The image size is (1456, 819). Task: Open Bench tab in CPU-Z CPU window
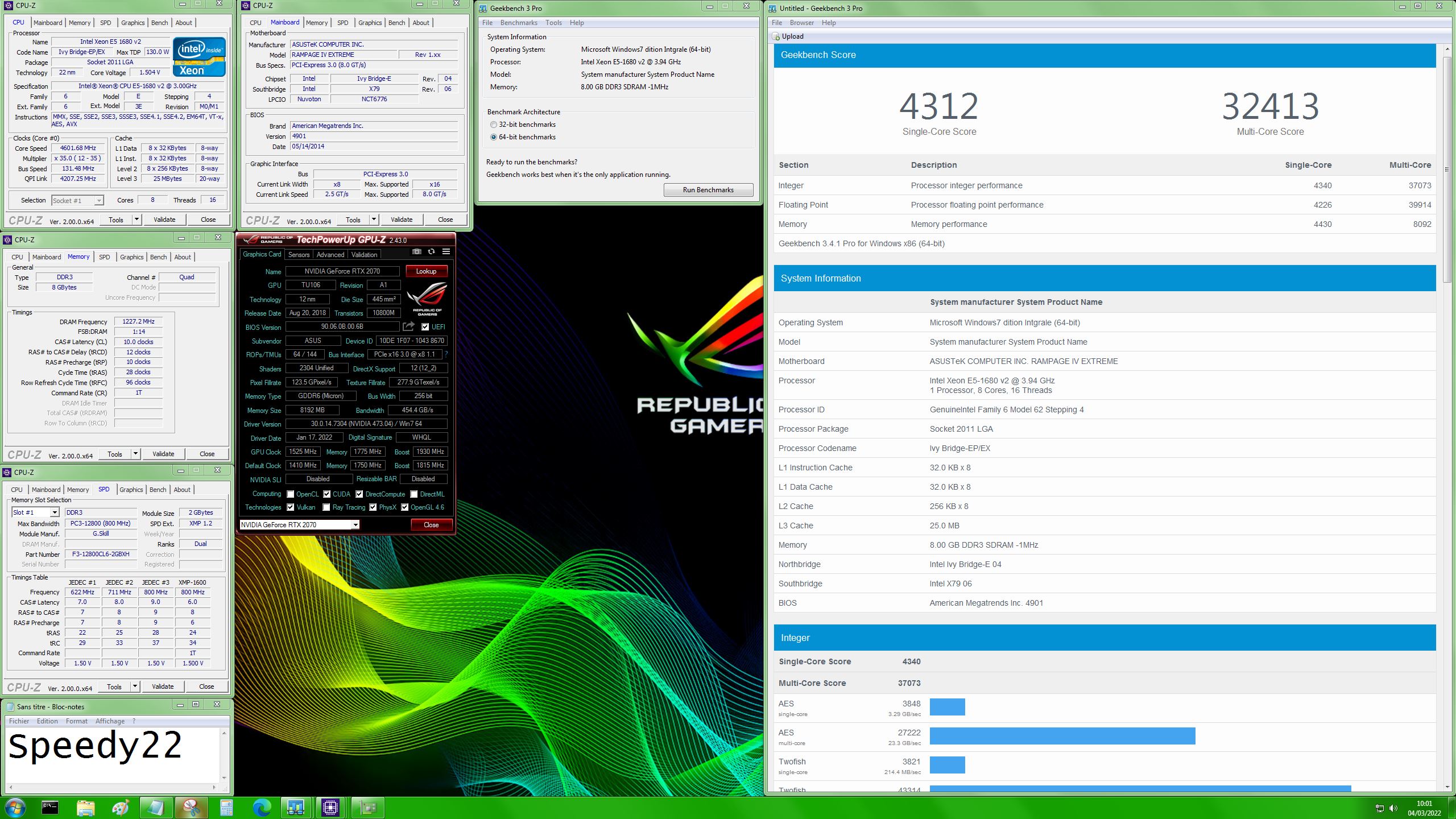160,23
